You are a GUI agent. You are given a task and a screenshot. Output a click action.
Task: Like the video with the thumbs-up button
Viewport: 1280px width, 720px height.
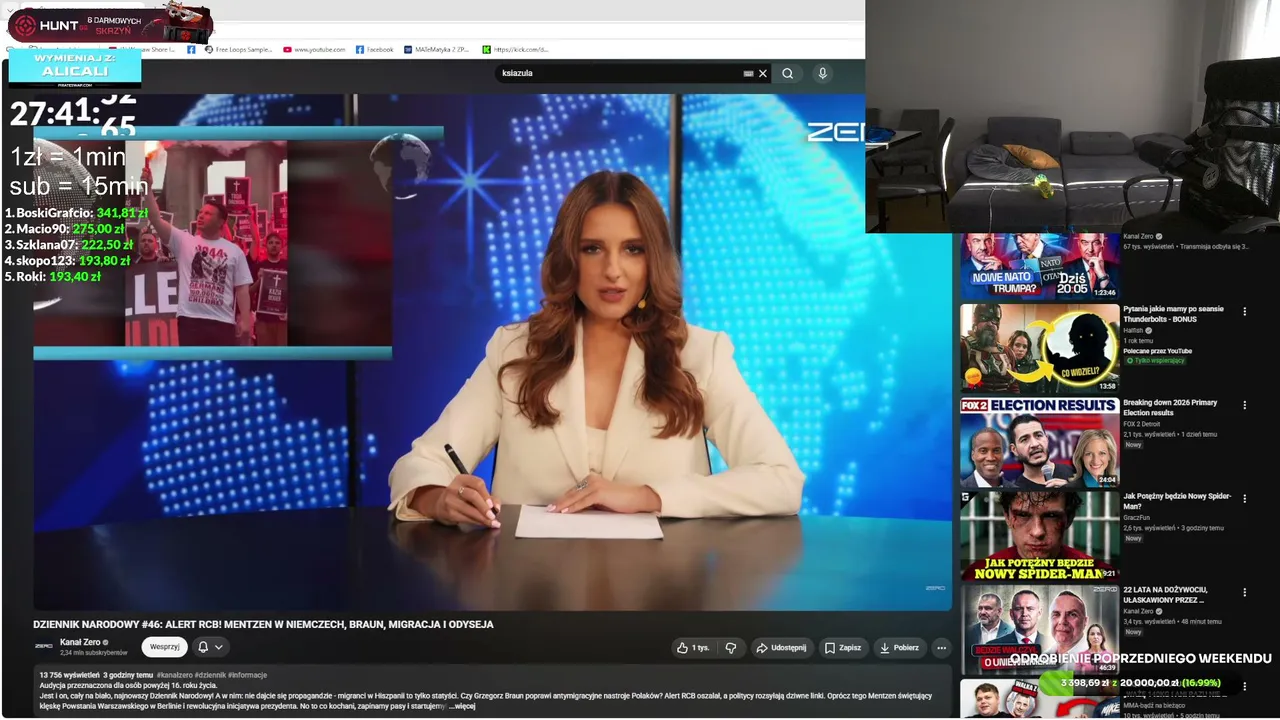(x=694, y=648)
